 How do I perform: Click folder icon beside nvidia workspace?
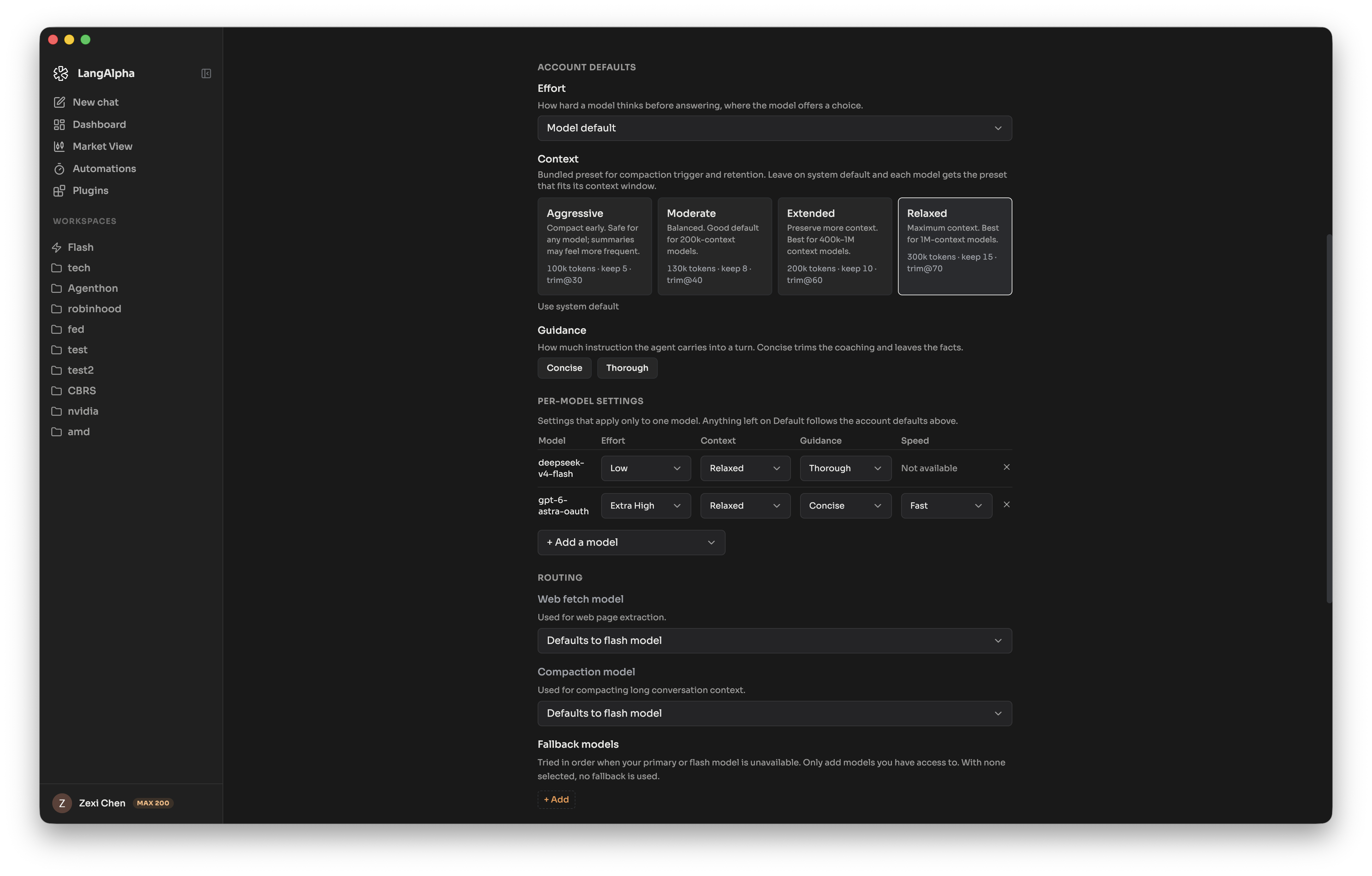[x=57, y=411]
